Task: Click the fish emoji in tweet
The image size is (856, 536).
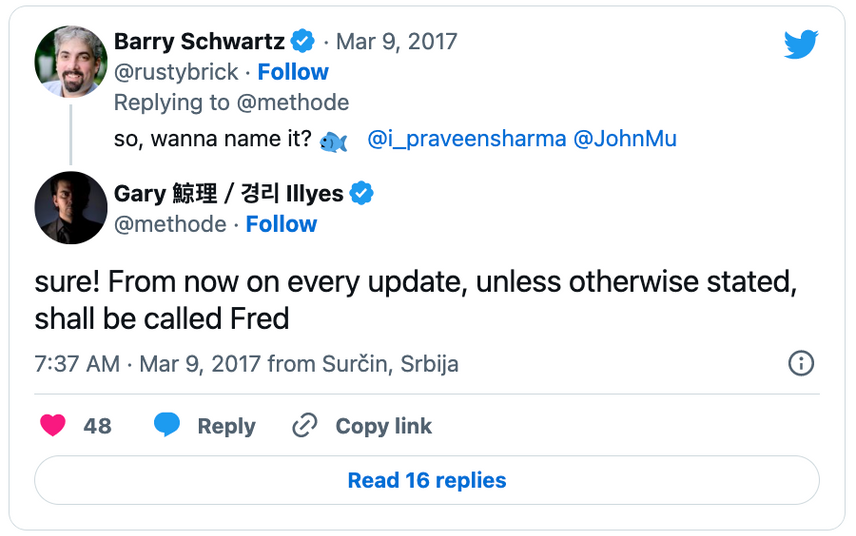Action: 334,141
